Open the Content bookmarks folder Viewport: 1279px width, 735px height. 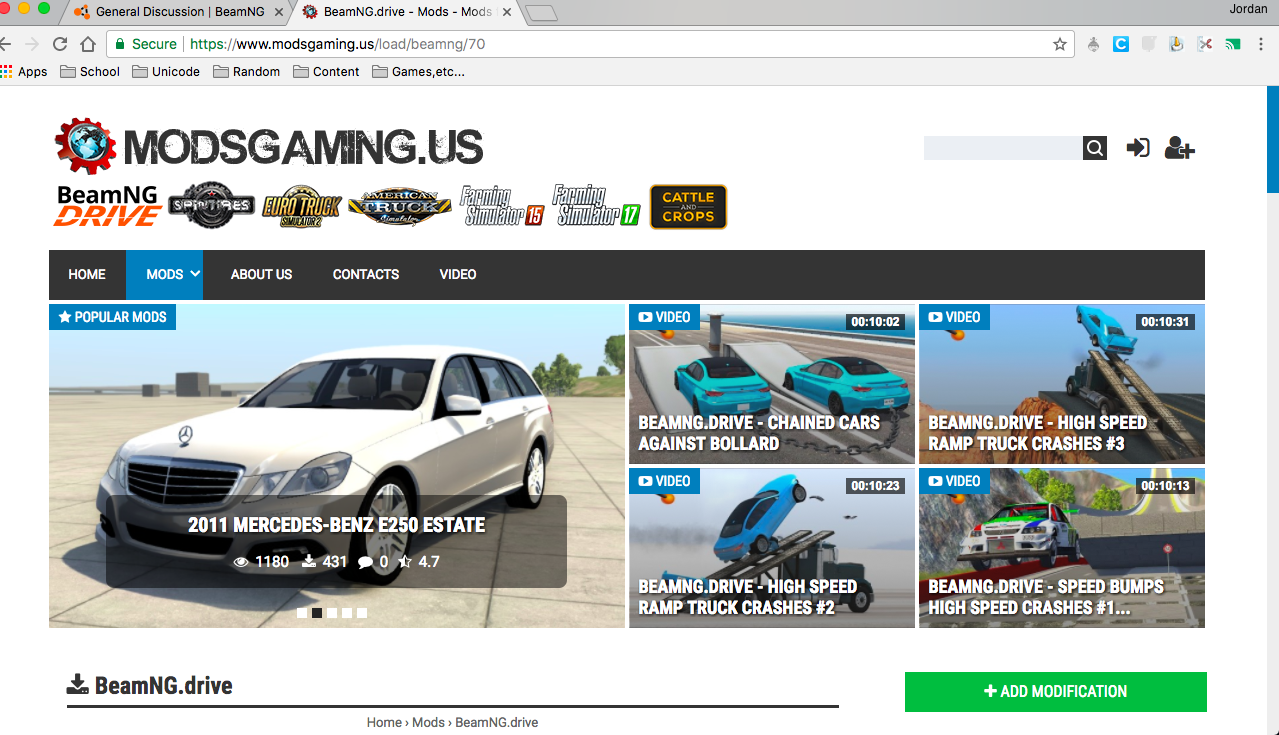click(326, 72)
